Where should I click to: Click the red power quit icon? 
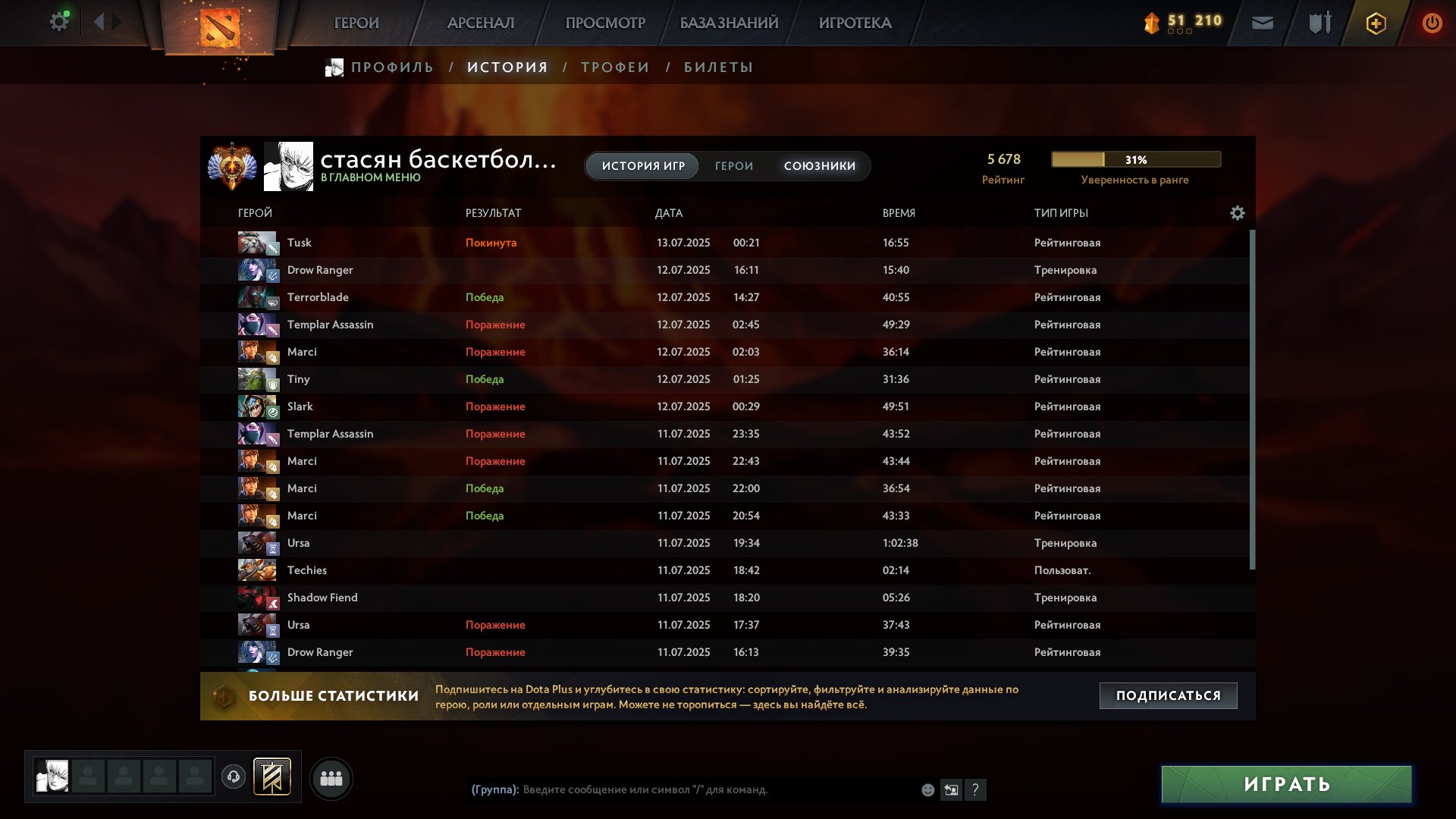[1432, 23]
